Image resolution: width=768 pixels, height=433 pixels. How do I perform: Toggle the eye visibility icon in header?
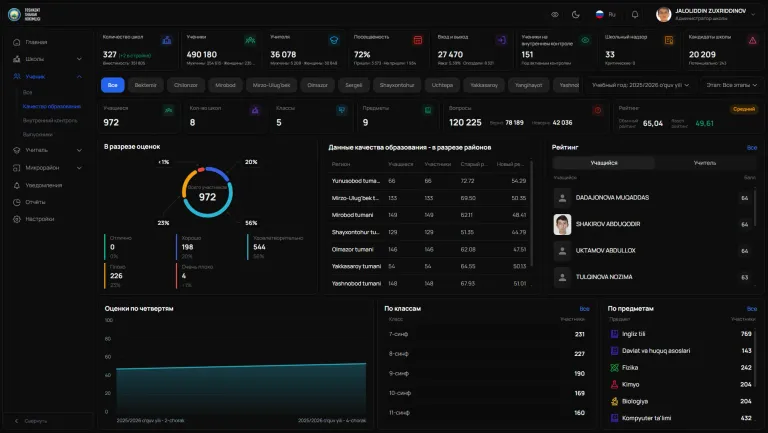pyautogui.click(x=555, y=14)
